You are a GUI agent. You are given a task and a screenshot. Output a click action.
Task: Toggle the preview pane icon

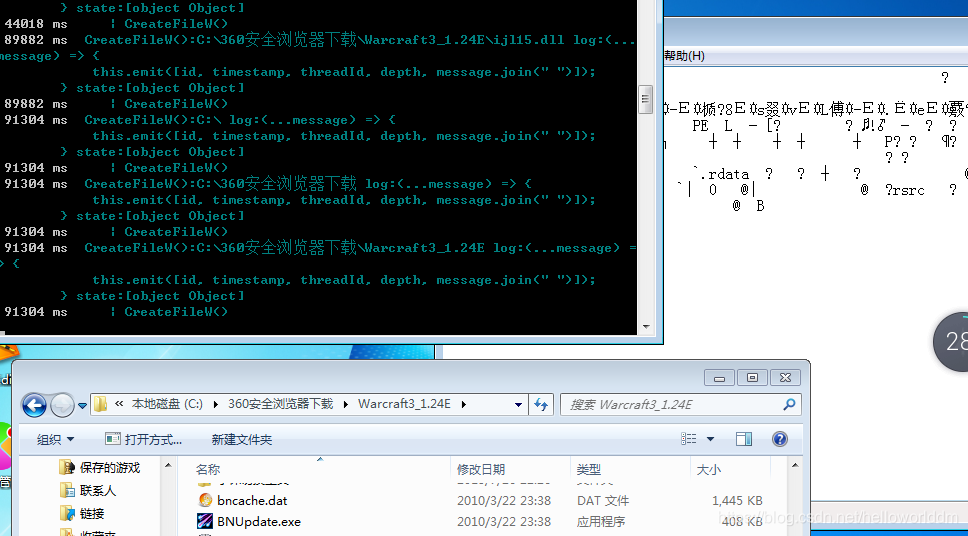point(744,439)
